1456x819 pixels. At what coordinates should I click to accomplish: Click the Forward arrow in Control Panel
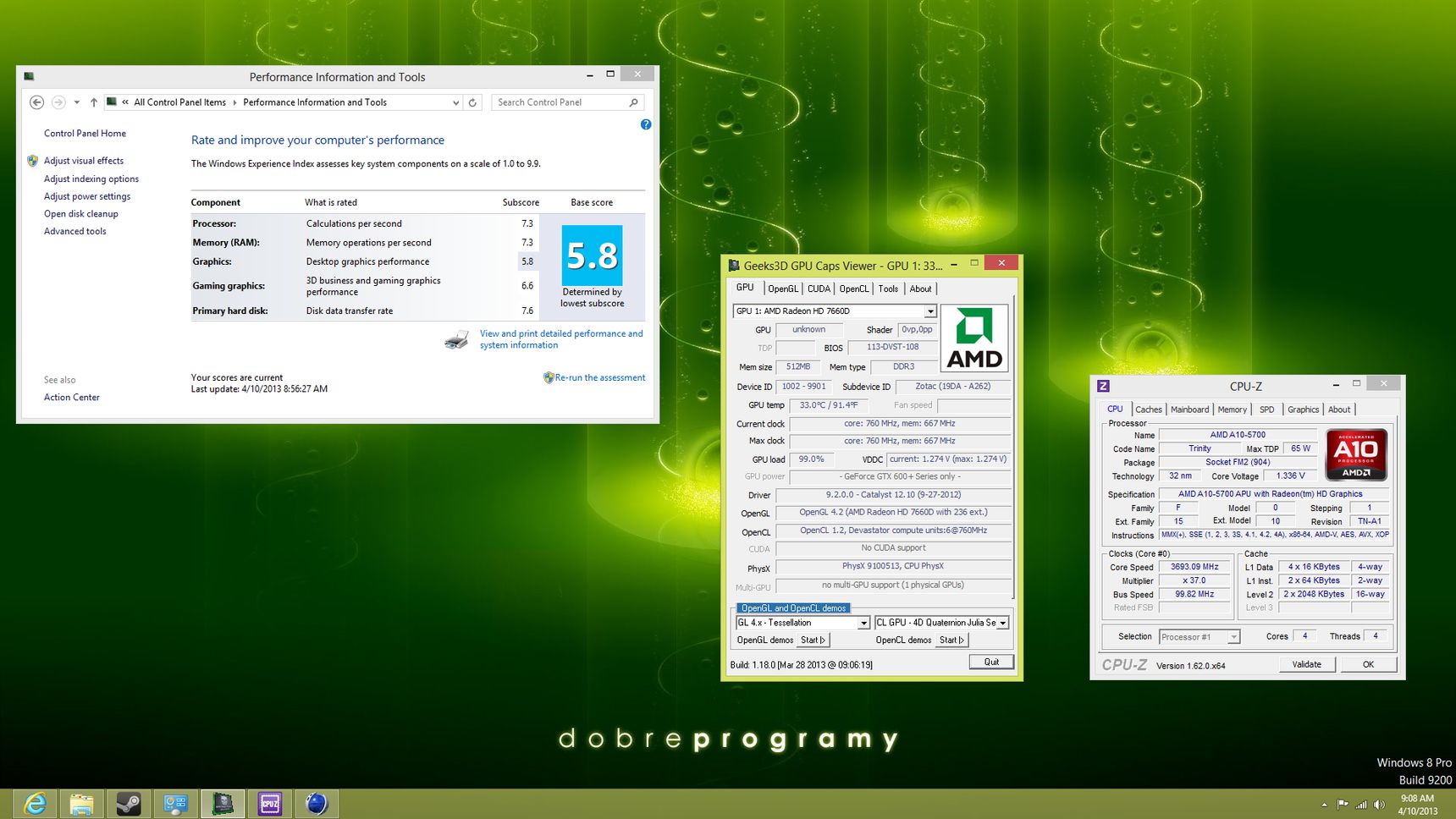58,102
